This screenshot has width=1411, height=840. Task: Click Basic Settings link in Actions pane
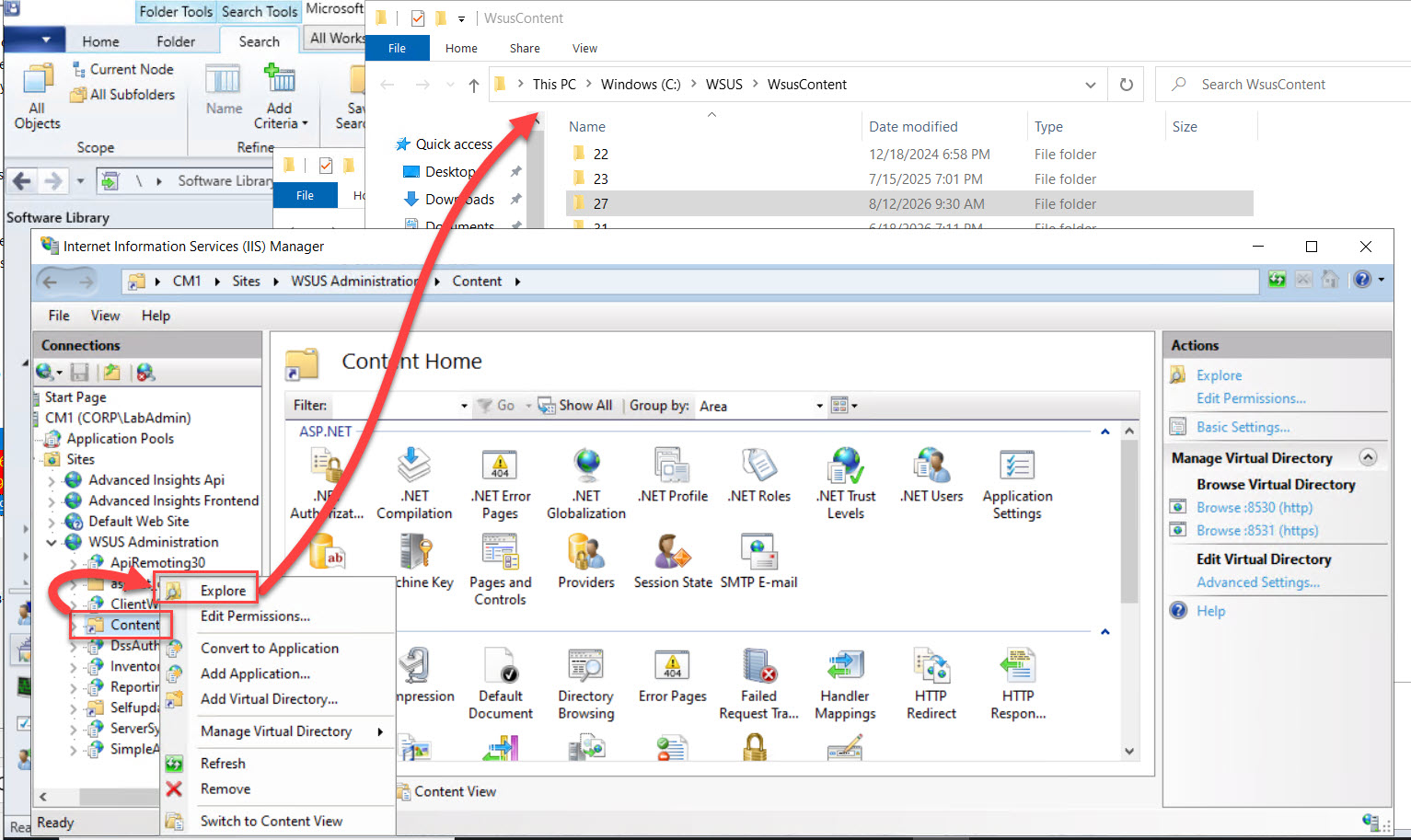click(1243, 427)
